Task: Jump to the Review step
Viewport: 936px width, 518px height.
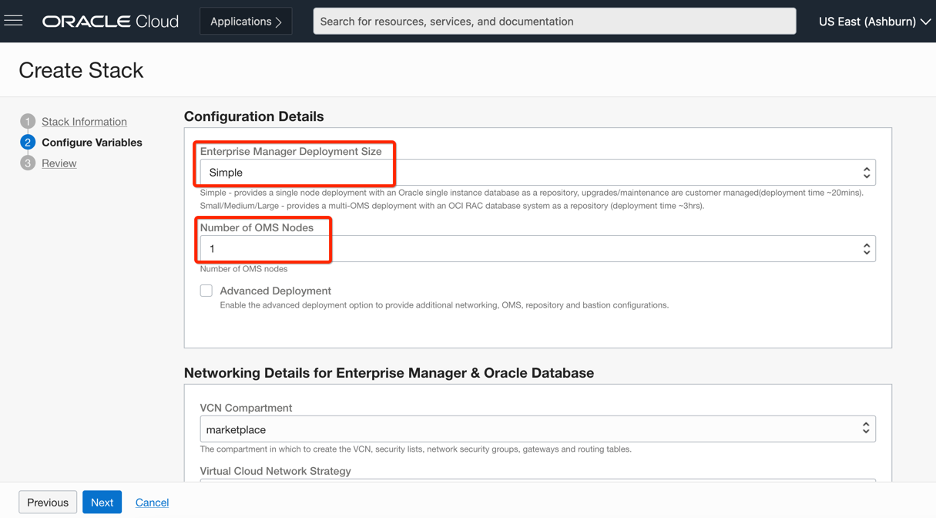Action: click(59, 163)
